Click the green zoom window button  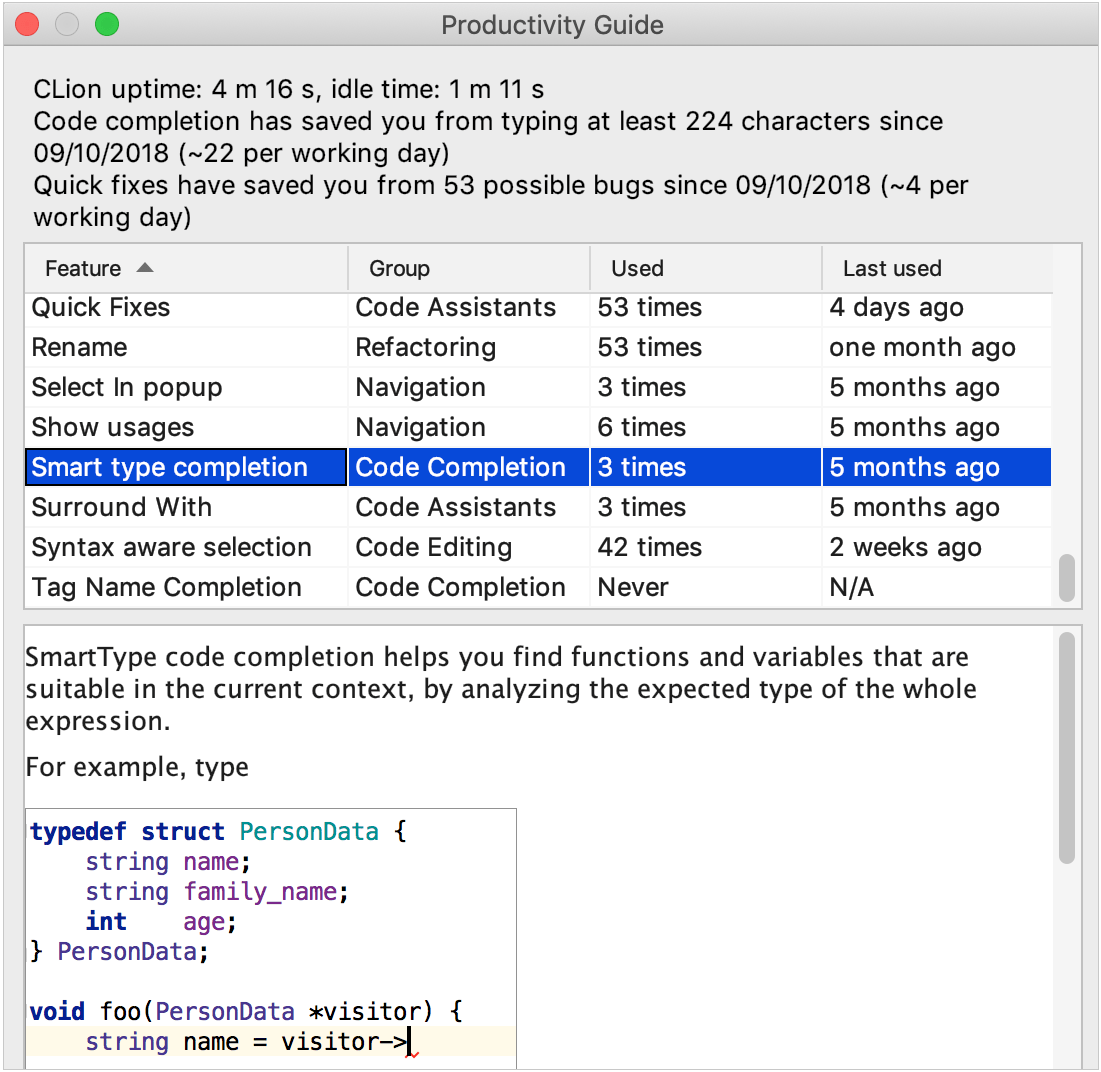(107, 25)
